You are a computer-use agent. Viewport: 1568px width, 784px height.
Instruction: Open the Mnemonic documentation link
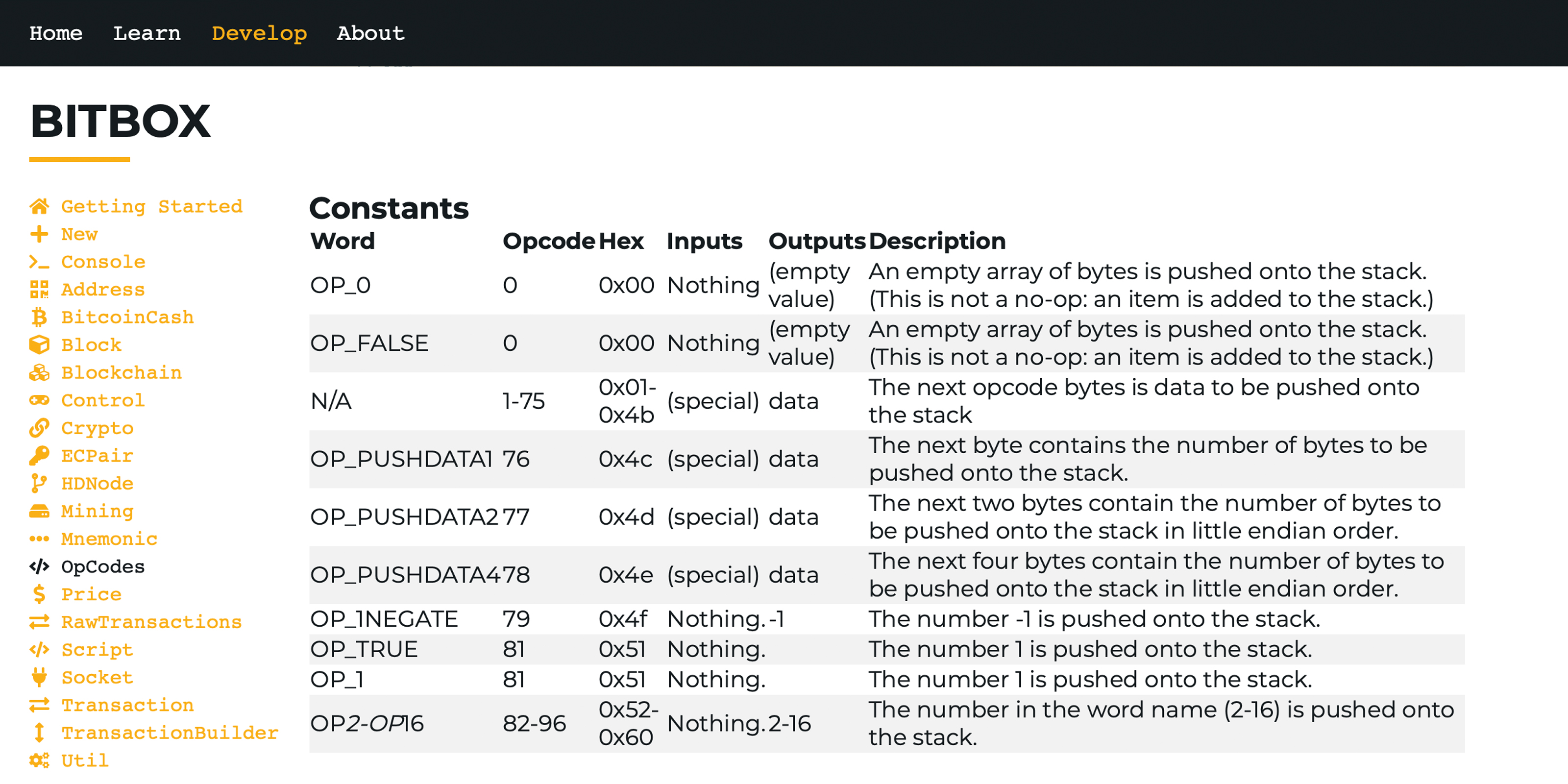tap(110, 539)
